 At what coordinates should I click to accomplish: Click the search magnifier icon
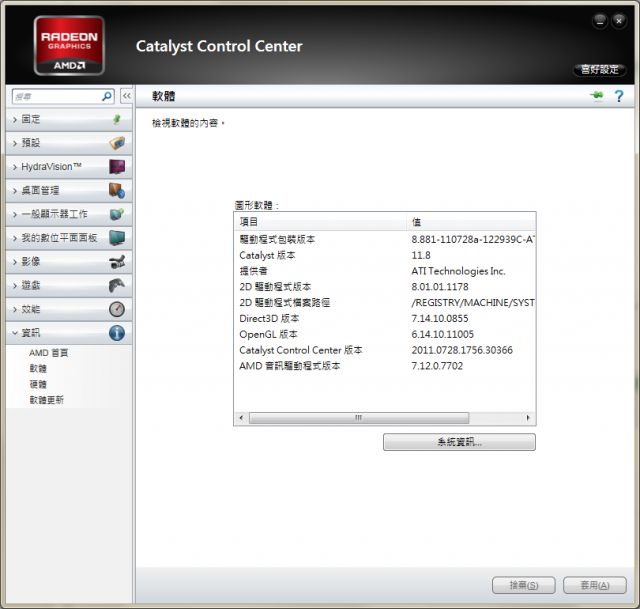(x=107, y=96)
